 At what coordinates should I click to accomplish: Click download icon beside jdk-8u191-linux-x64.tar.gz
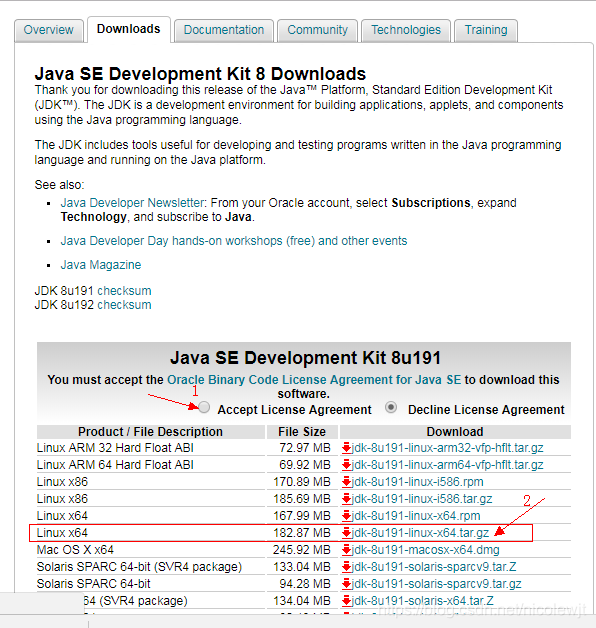click(x=346, y=533)
